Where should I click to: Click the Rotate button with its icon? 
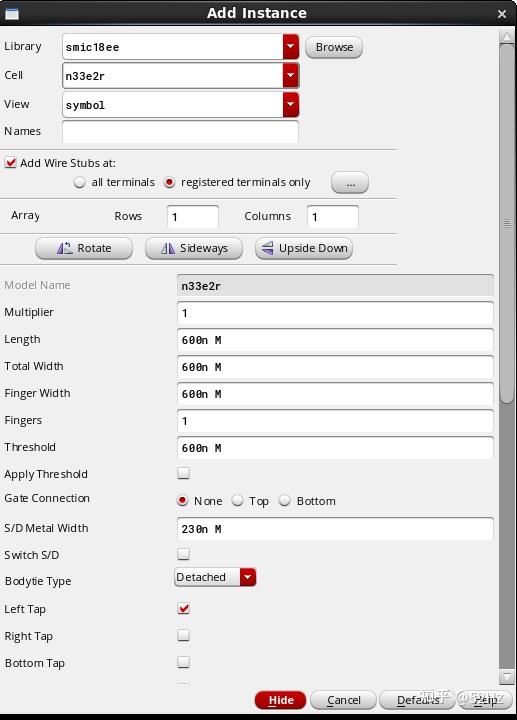tap(84, 248)
